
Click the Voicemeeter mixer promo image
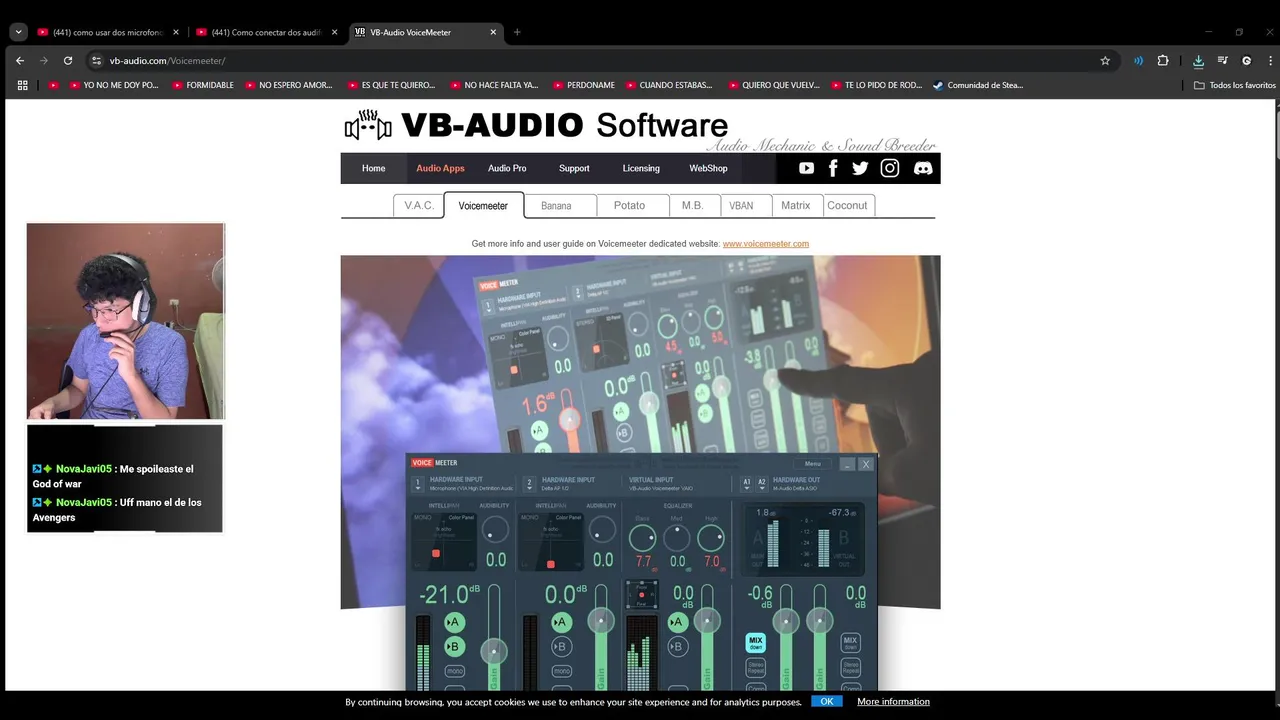point(640,473)
